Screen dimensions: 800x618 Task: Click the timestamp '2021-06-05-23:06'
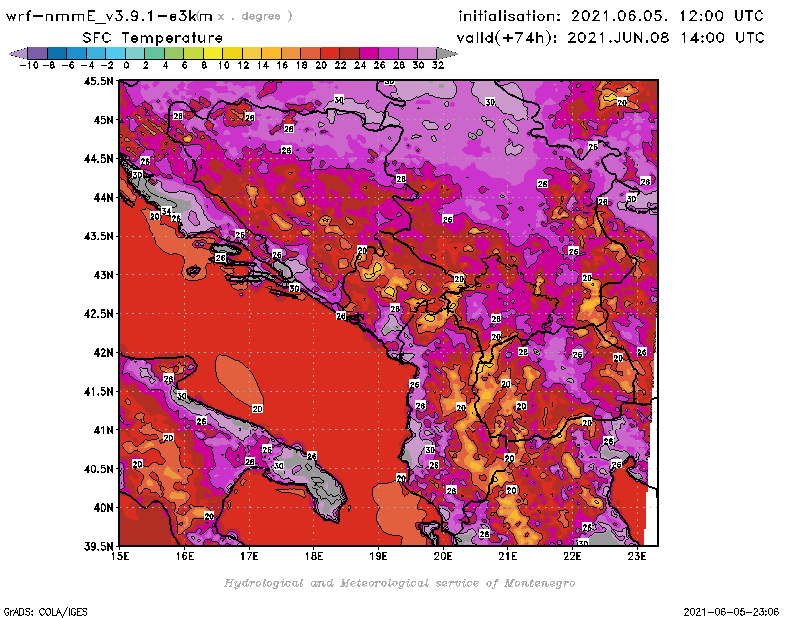[x=731, y=612]
